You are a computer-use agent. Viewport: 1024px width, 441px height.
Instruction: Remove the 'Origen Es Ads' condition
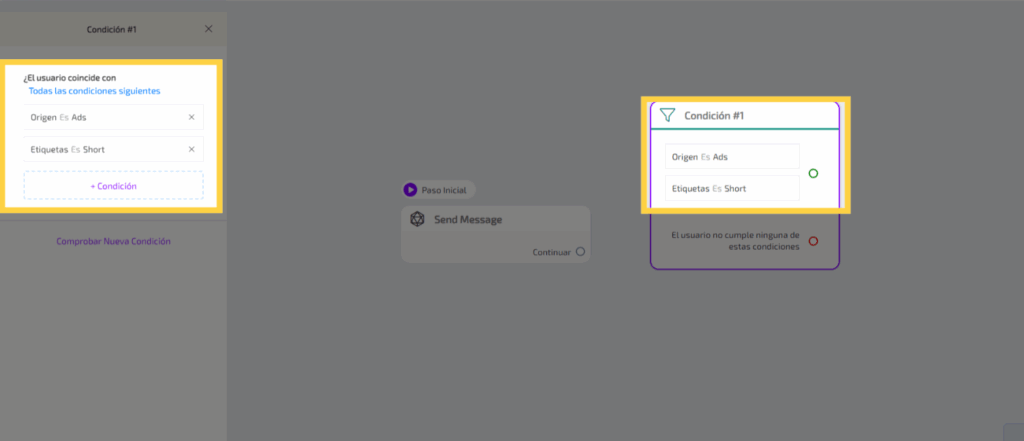pos(191,117)
